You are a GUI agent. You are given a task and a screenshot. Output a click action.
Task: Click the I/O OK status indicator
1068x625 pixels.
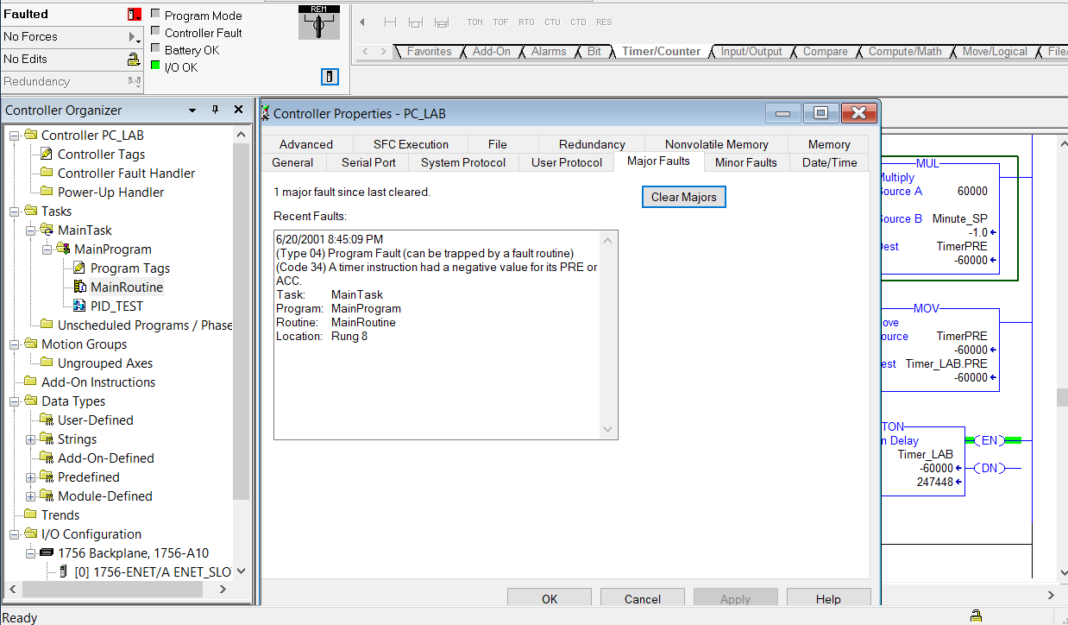pos(155,67)
